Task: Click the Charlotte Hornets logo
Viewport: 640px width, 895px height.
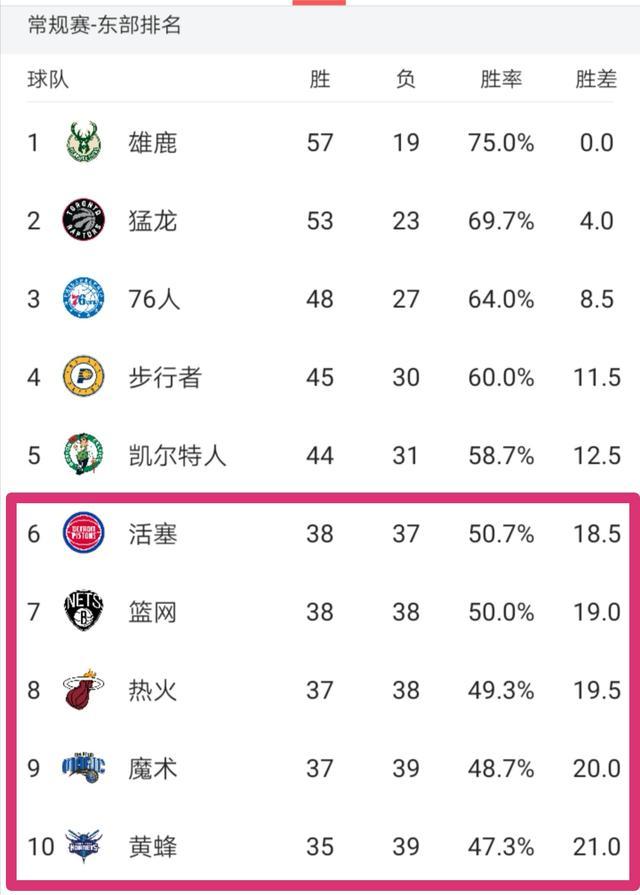Action: [83, 845]
